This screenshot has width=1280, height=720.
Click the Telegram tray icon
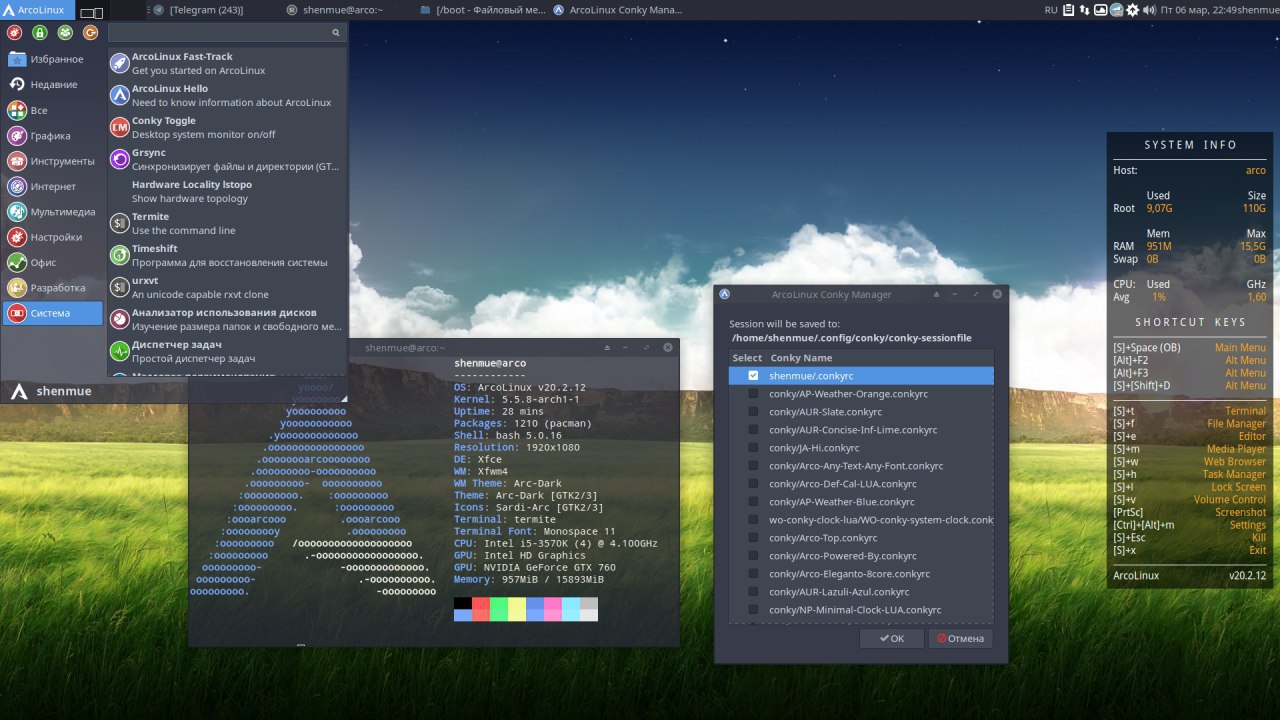(x=1116, y=10)
